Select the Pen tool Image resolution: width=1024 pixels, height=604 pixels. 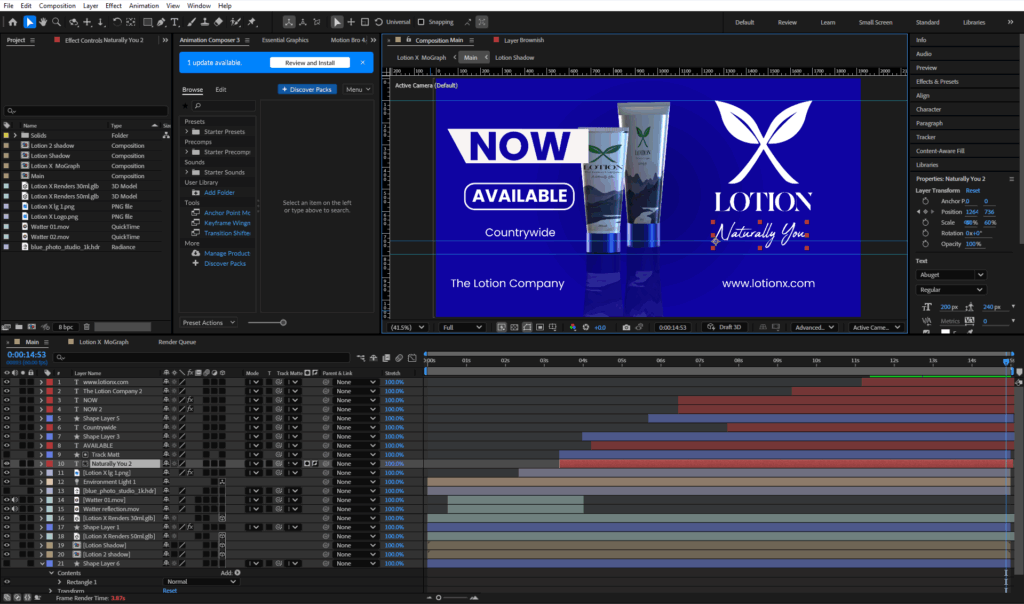[161, 22]
